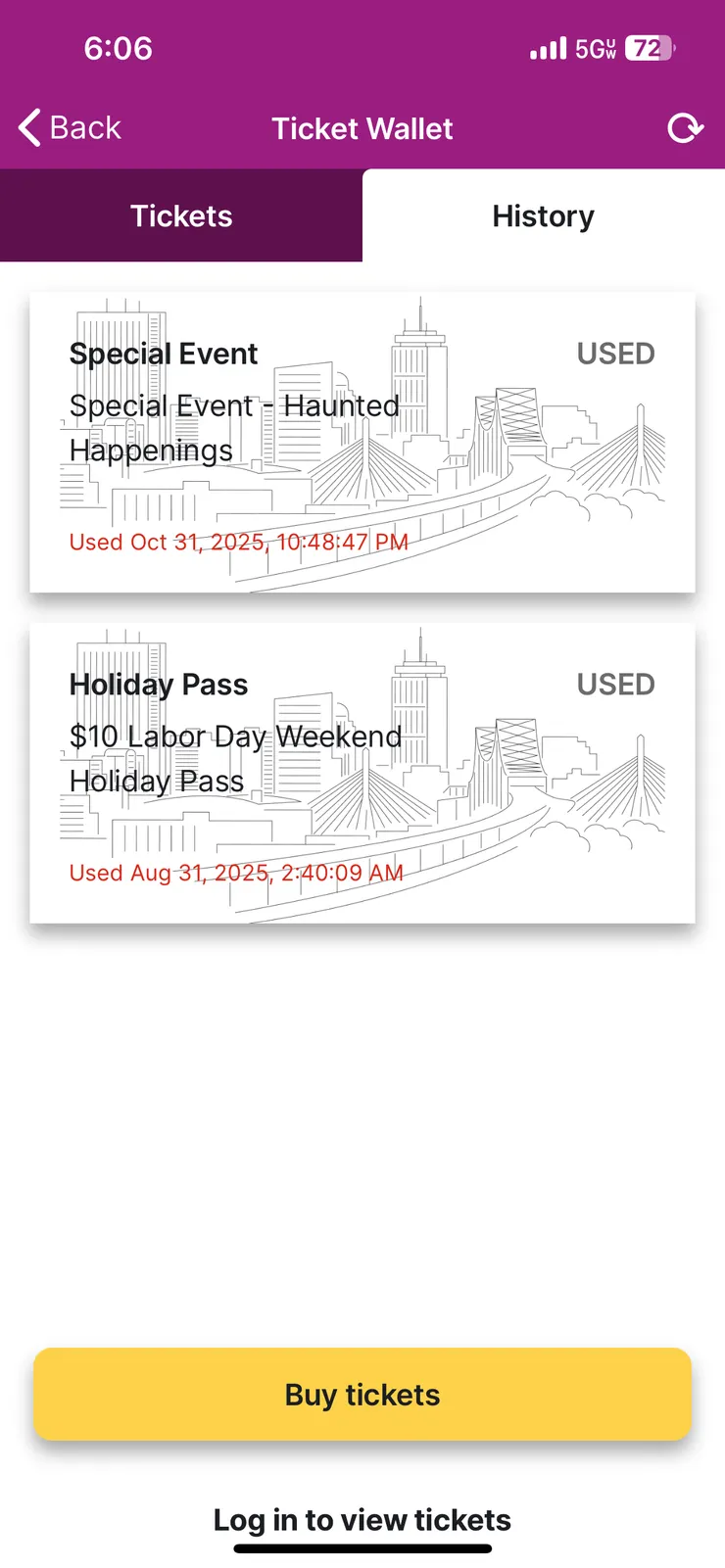
Task: Tap the Aug 31, 2025 used timestamp
Action: click(x=236, y=873)
